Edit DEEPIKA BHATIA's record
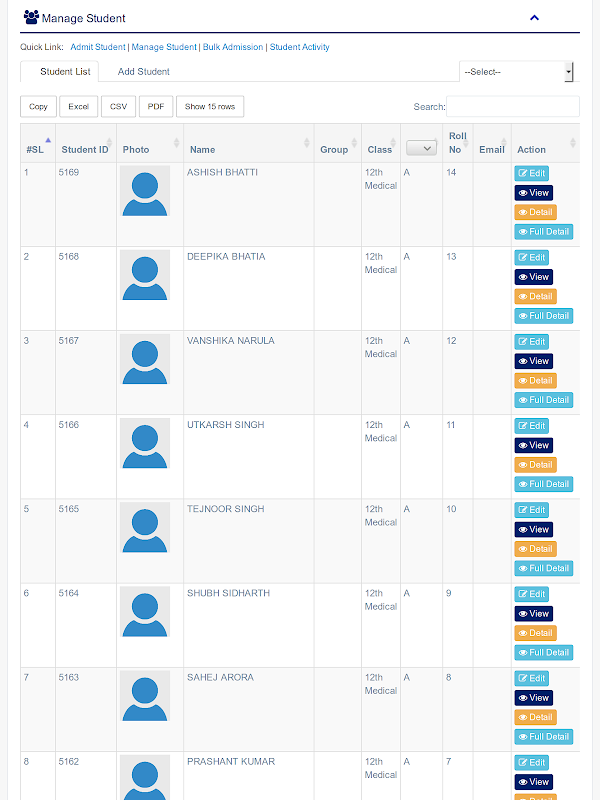The image size is (600, 800). click(531, 257)
